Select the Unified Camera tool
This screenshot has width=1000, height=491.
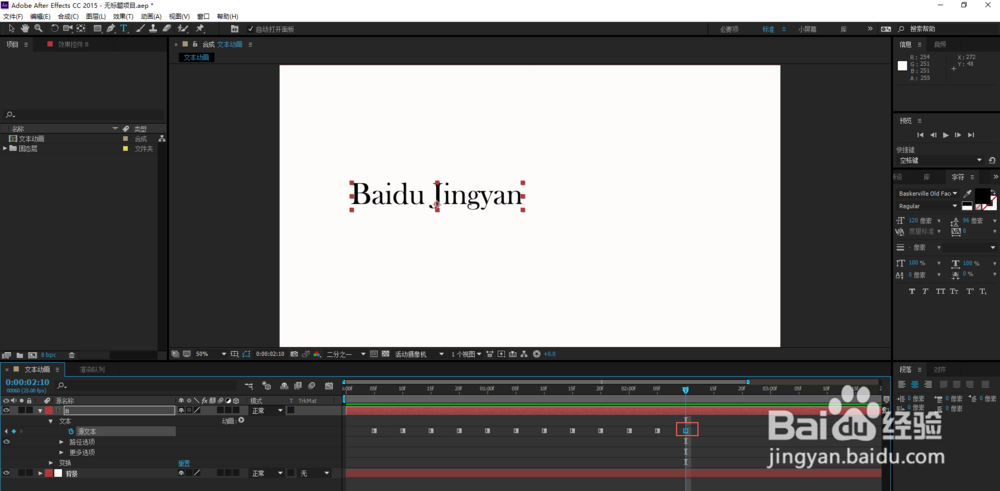click(x=68, y=29)
